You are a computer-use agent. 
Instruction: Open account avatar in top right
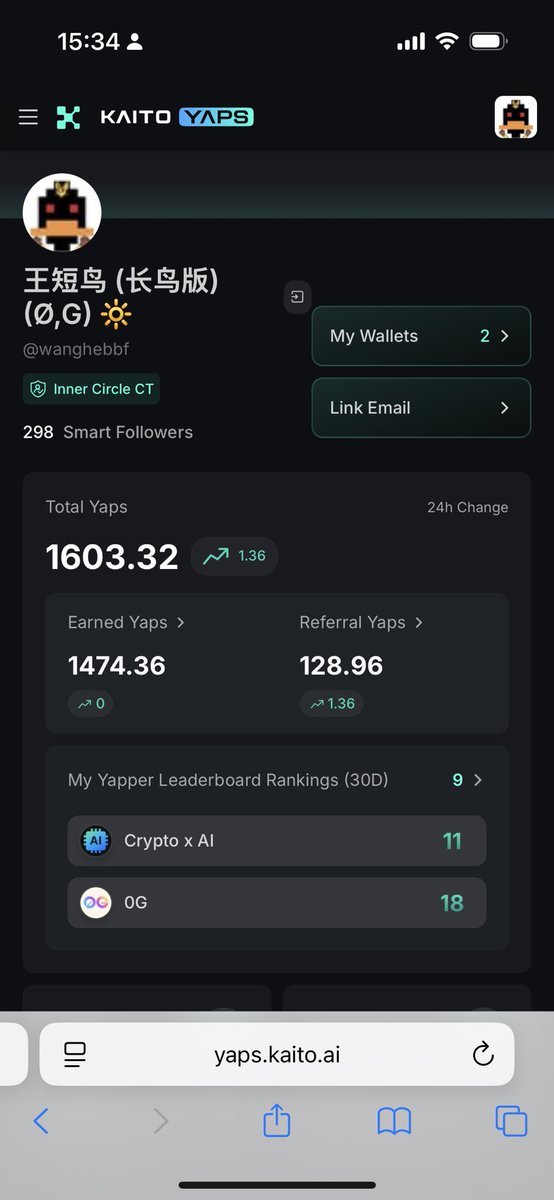pyautogui.click(x=516, y=117)
